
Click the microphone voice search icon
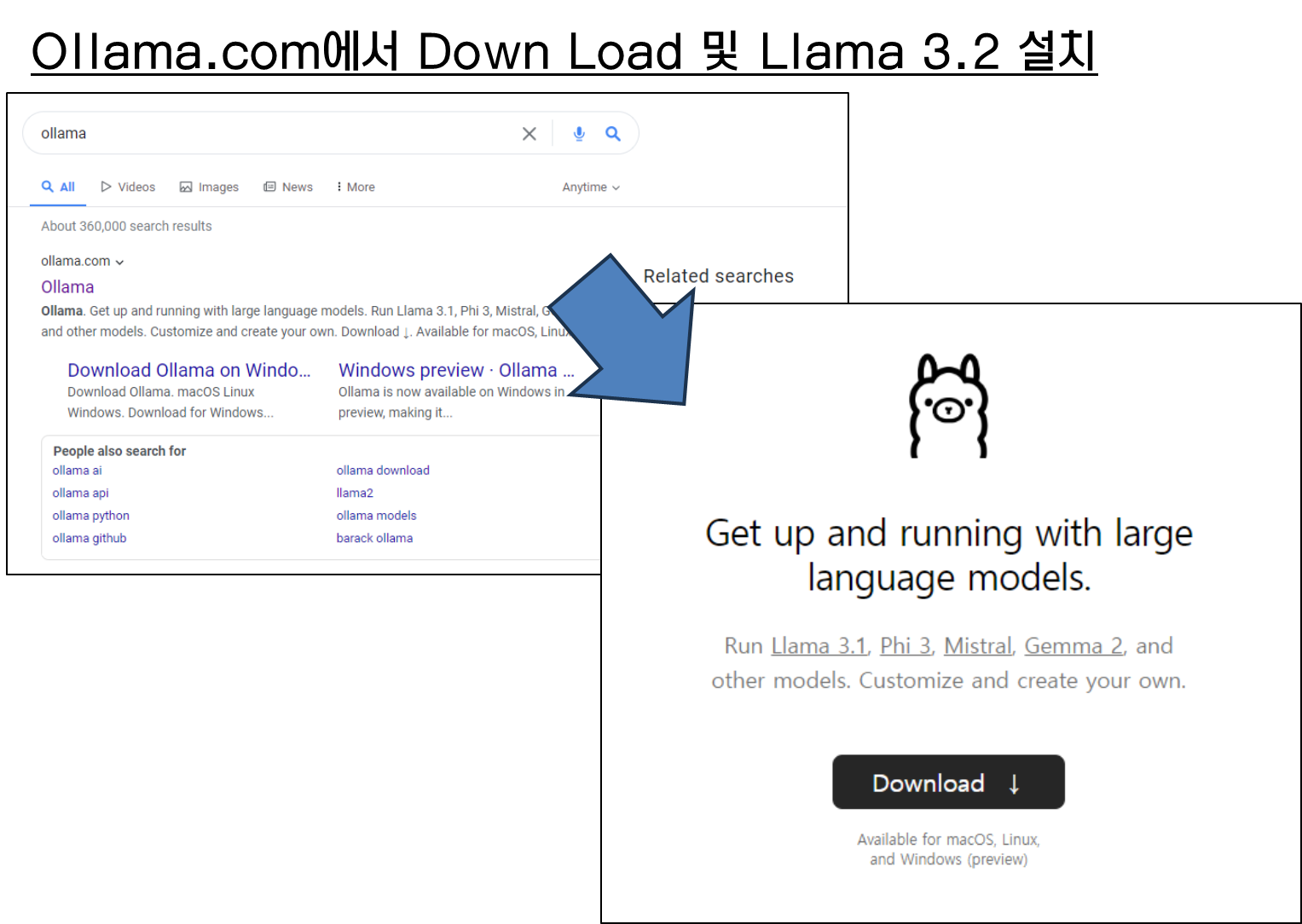click(x=579, y=134)
